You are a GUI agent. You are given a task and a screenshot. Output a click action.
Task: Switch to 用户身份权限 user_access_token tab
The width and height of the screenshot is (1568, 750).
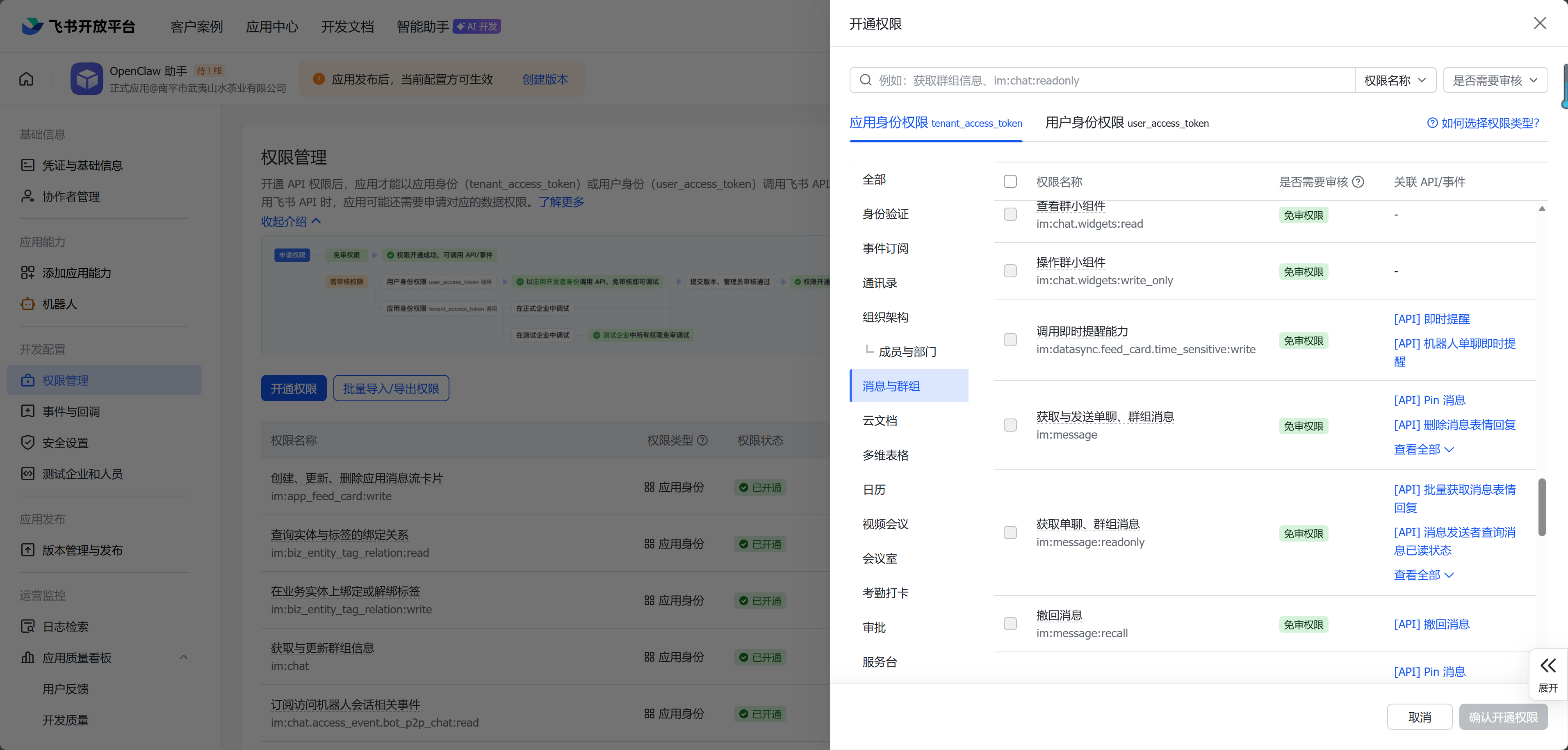coord(1126,123)
